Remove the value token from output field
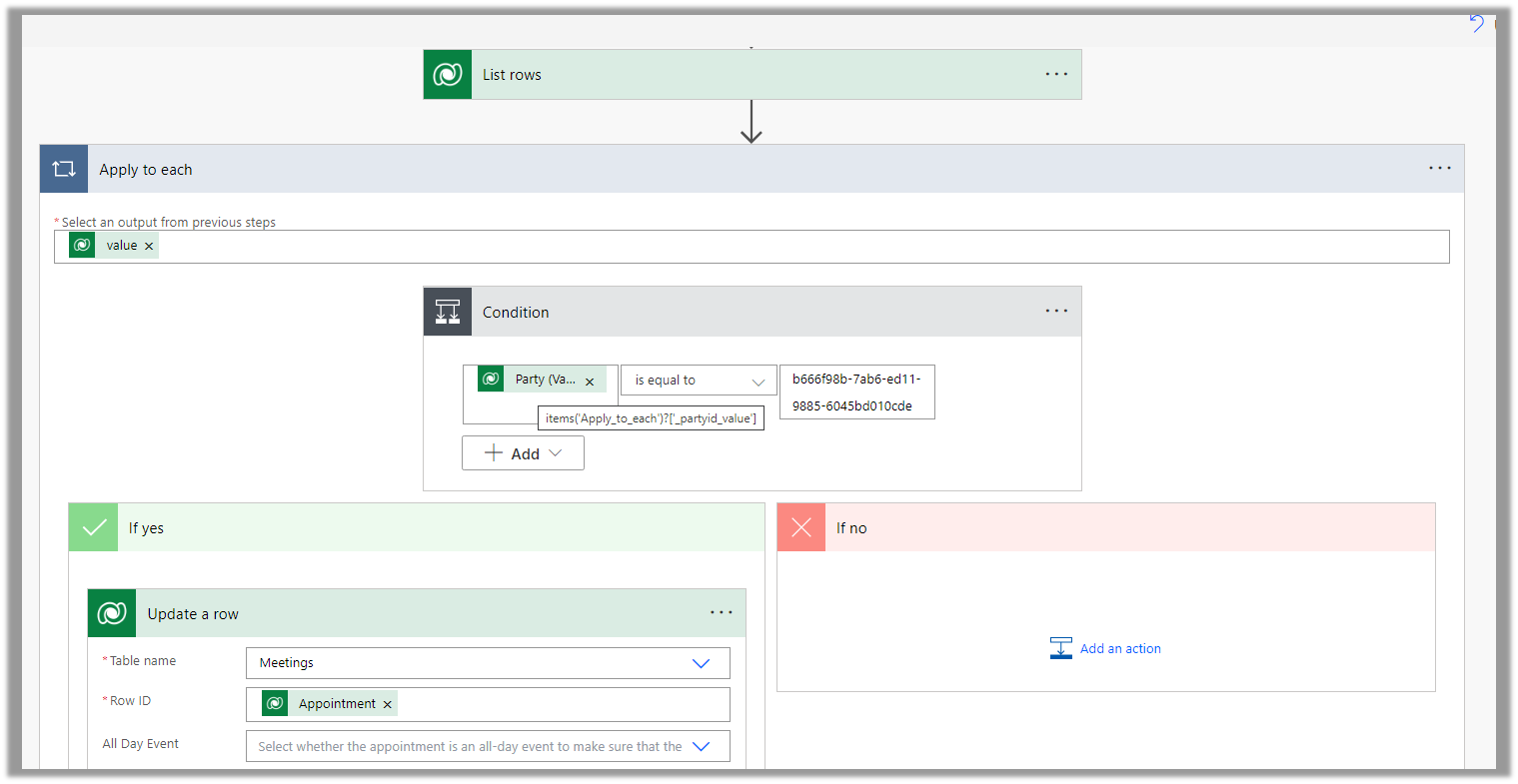1518x784 pixels. coord(149,247)
